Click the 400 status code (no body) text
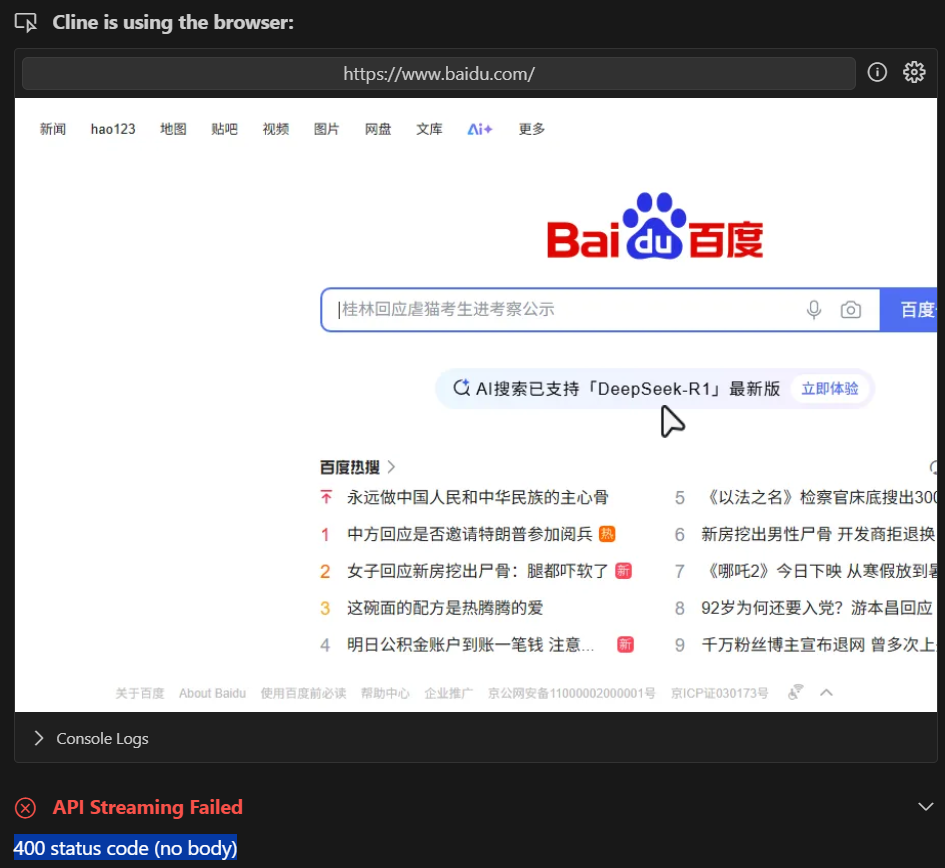The height and width of the screenshot is (868, 945). [125, 848]
